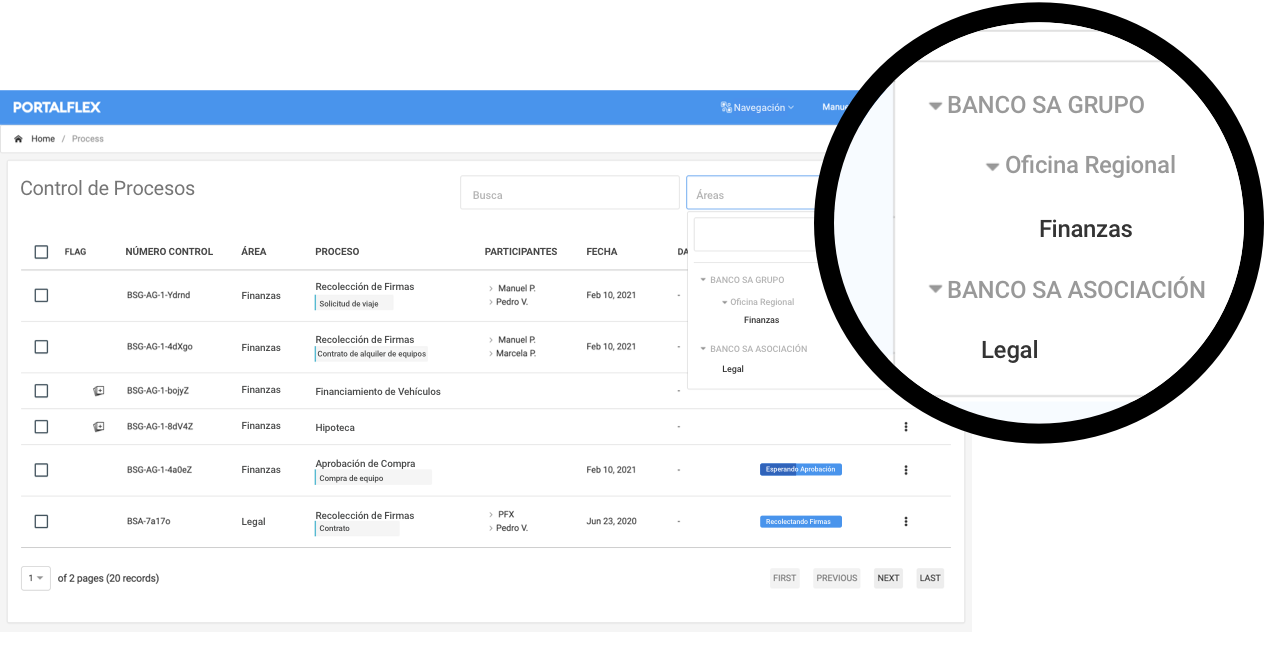The width and height of the screenshot is (1264, 670).
Task: Click the flag icon for BSG-AG-1-bojyZ
Action: click(x=98, y=391)
